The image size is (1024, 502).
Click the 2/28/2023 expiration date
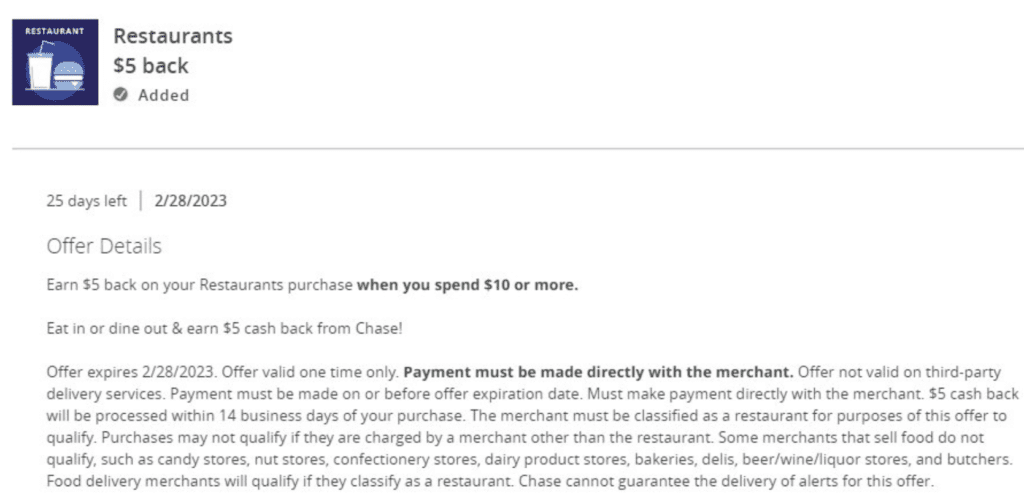[190, 201]
